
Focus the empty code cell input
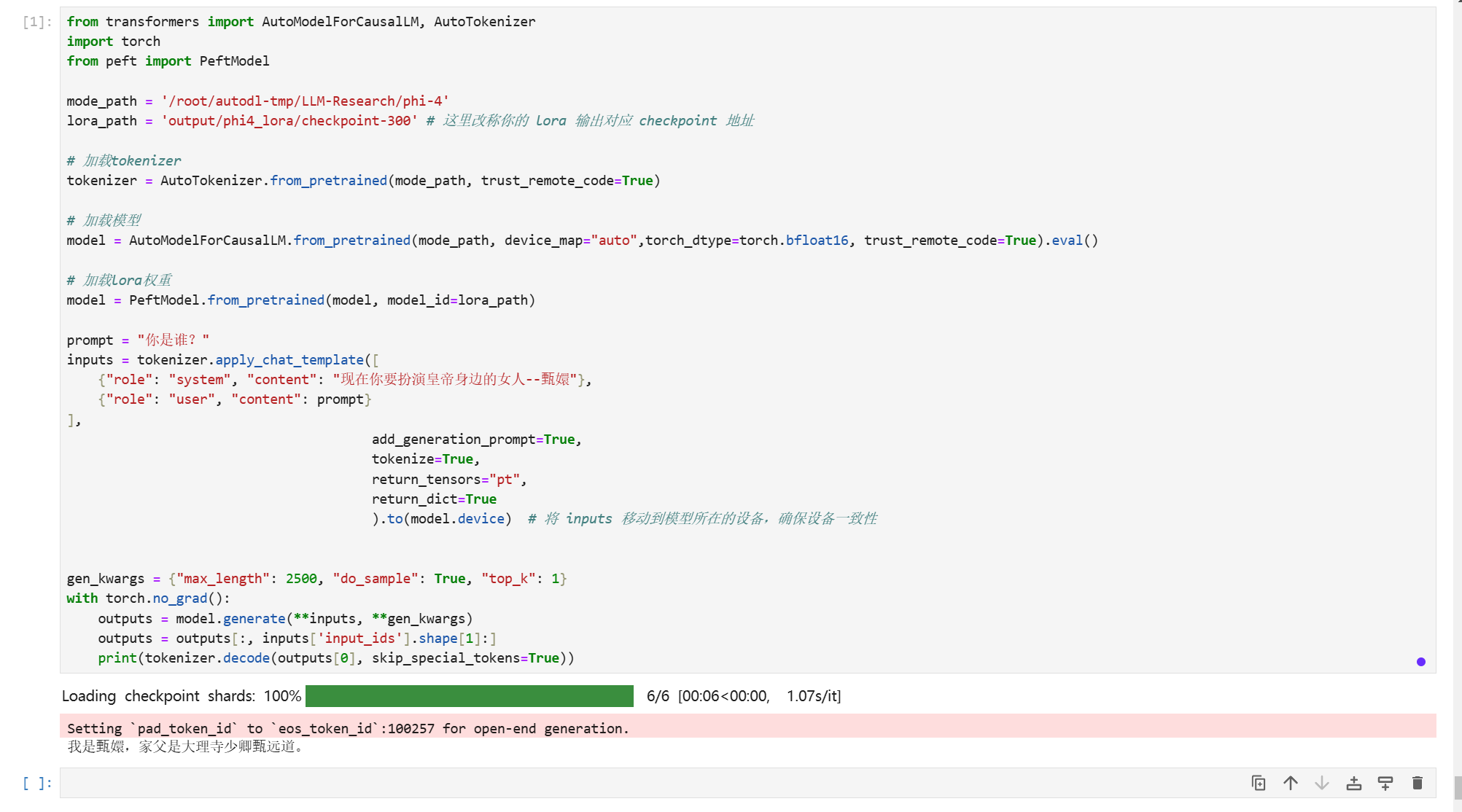tap(583, 783)
